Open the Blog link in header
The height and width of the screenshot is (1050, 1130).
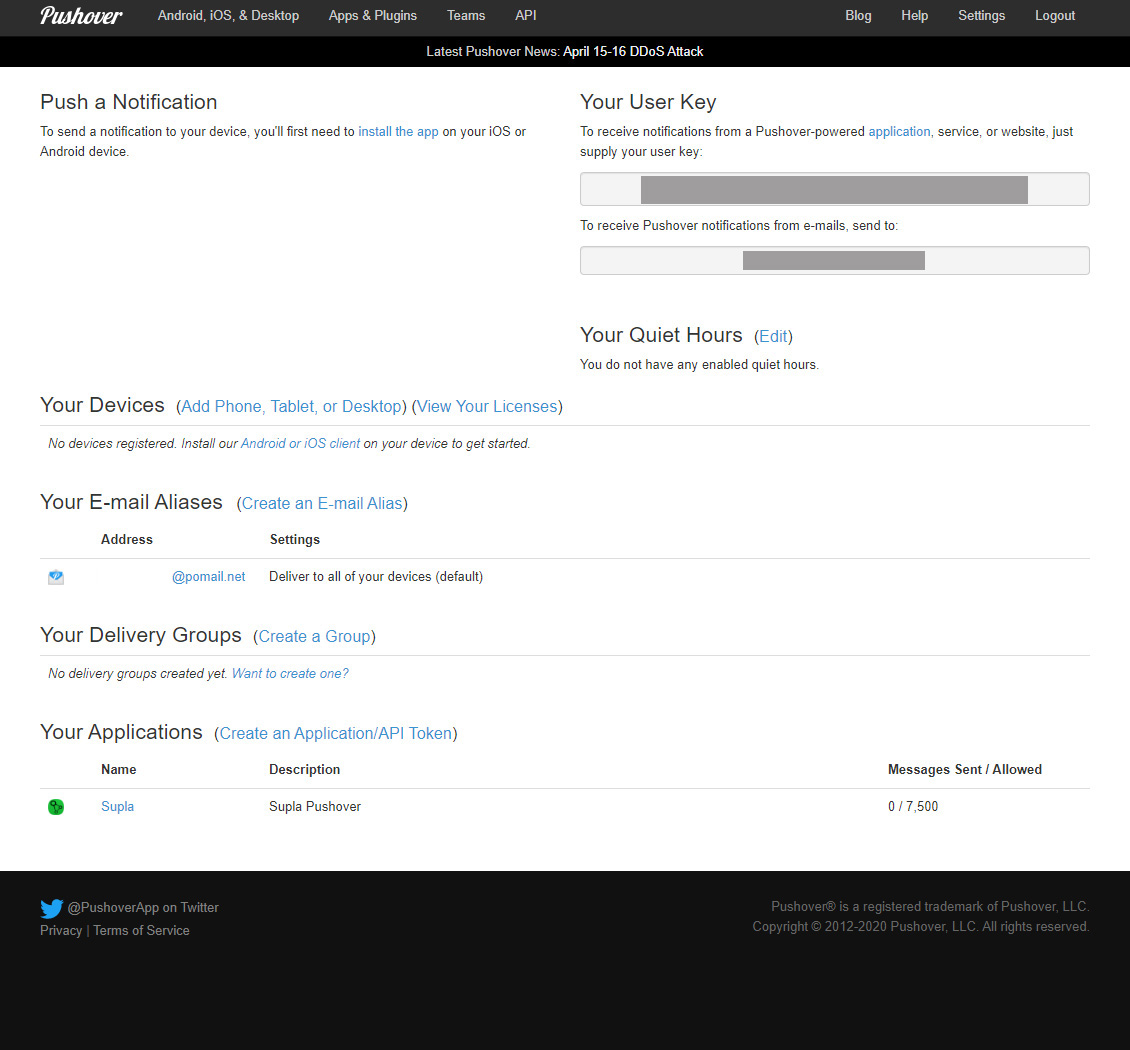tap(858, 15)
